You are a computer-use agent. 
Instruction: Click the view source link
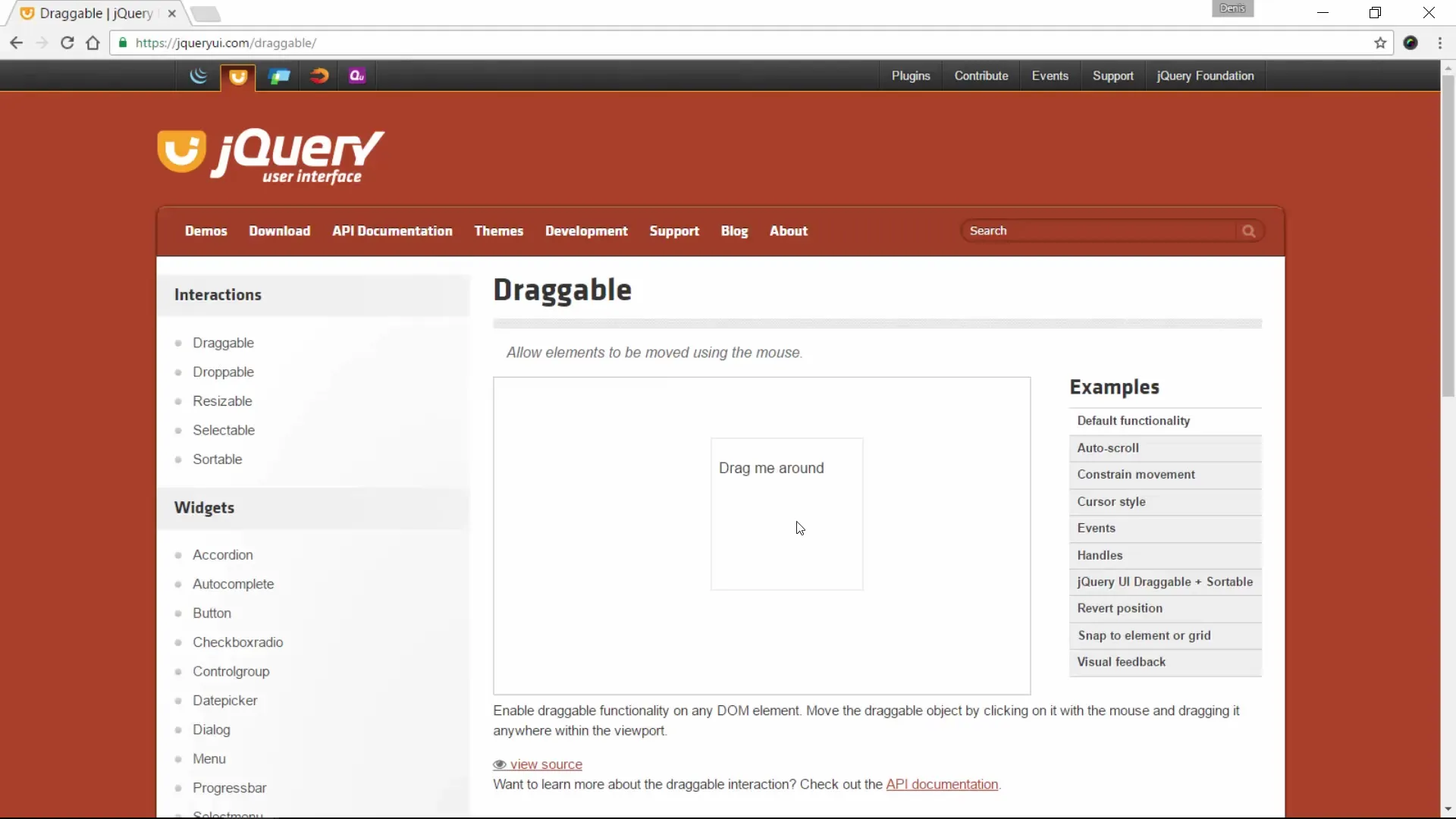546,764
